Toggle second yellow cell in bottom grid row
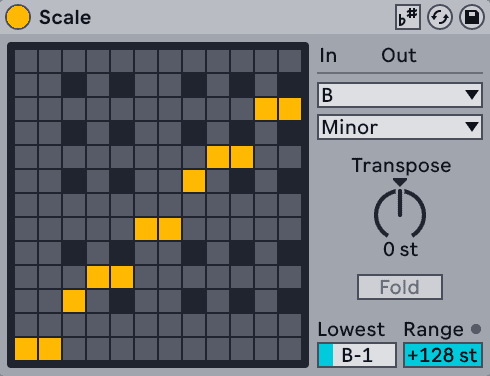 point(50,349)
